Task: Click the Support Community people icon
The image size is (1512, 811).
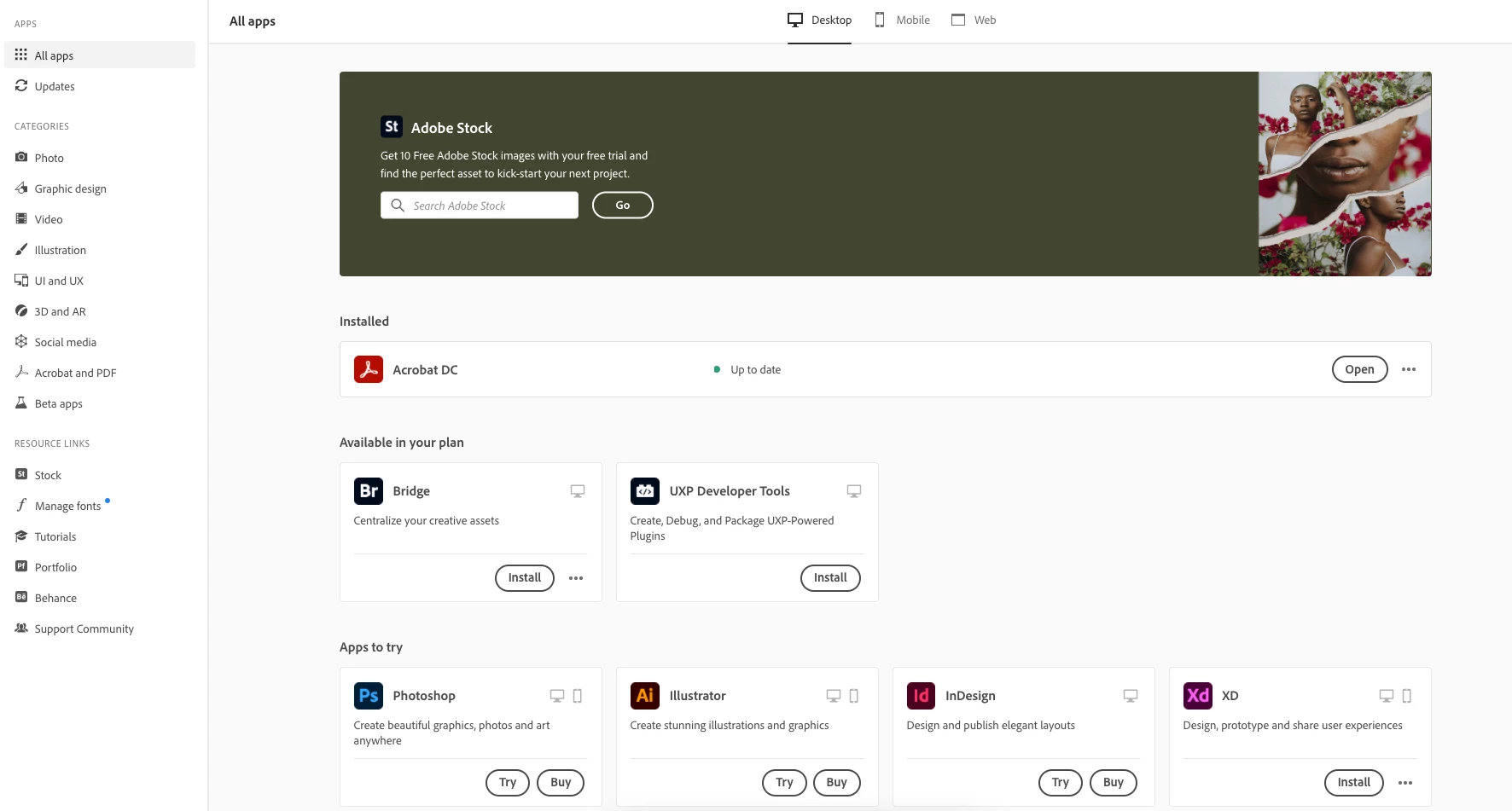Action: click(21, 628)
